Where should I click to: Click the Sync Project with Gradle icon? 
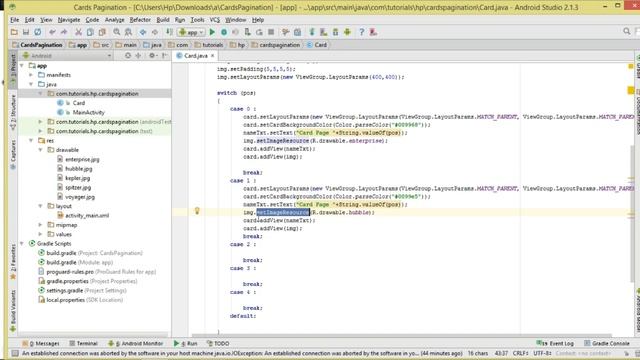312,32
